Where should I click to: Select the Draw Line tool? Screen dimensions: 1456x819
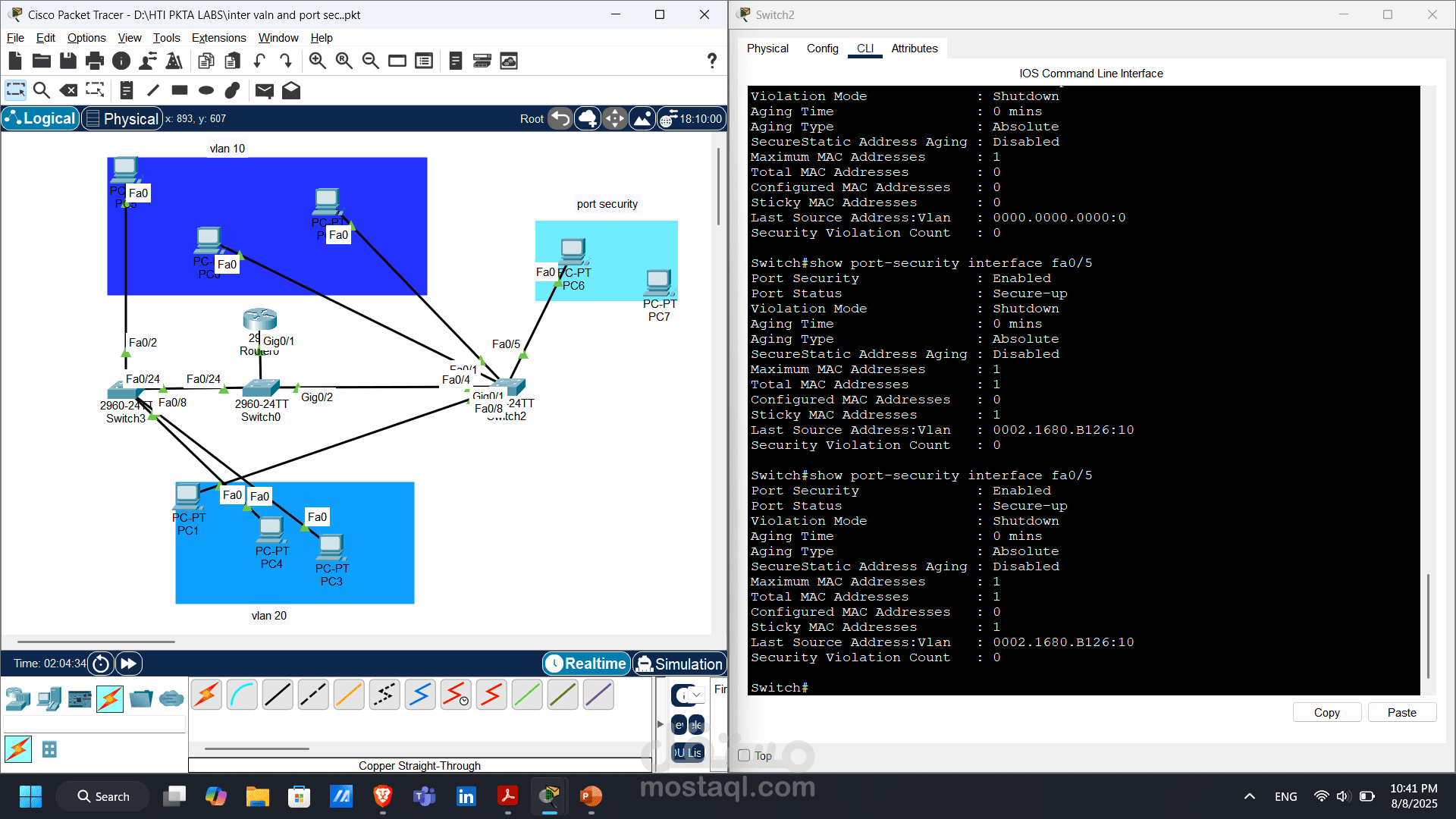point(153,90)
